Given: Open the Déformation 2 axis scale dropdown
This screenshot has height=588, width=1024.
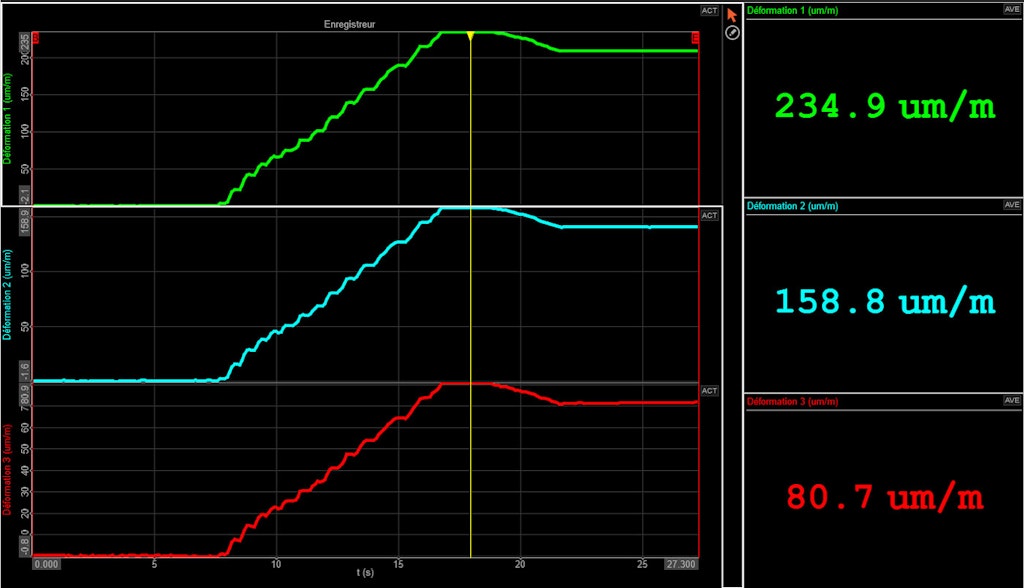Looking at the screenshot, I should pyautogui.click(x=25, y=224).
